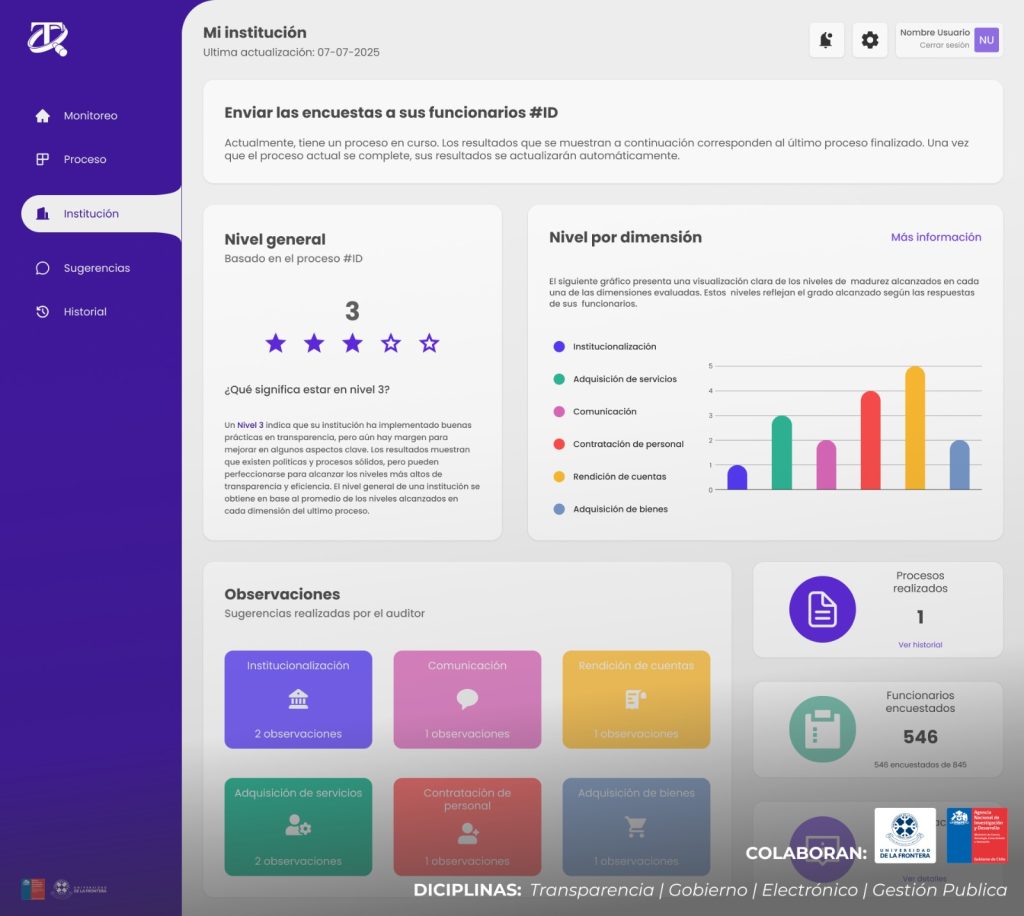Click the Procesos realizados document icon

[x=822, y=609]
